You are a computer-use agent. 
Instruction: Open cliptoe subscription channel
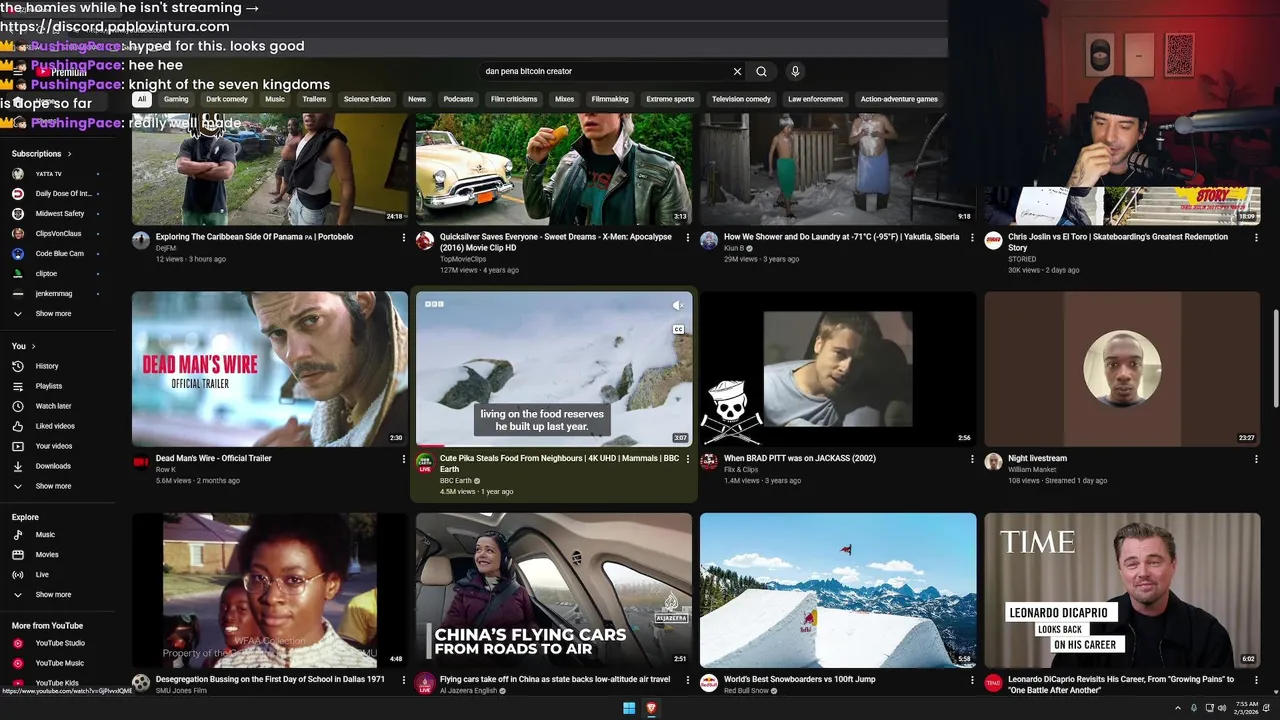(60, 274)
